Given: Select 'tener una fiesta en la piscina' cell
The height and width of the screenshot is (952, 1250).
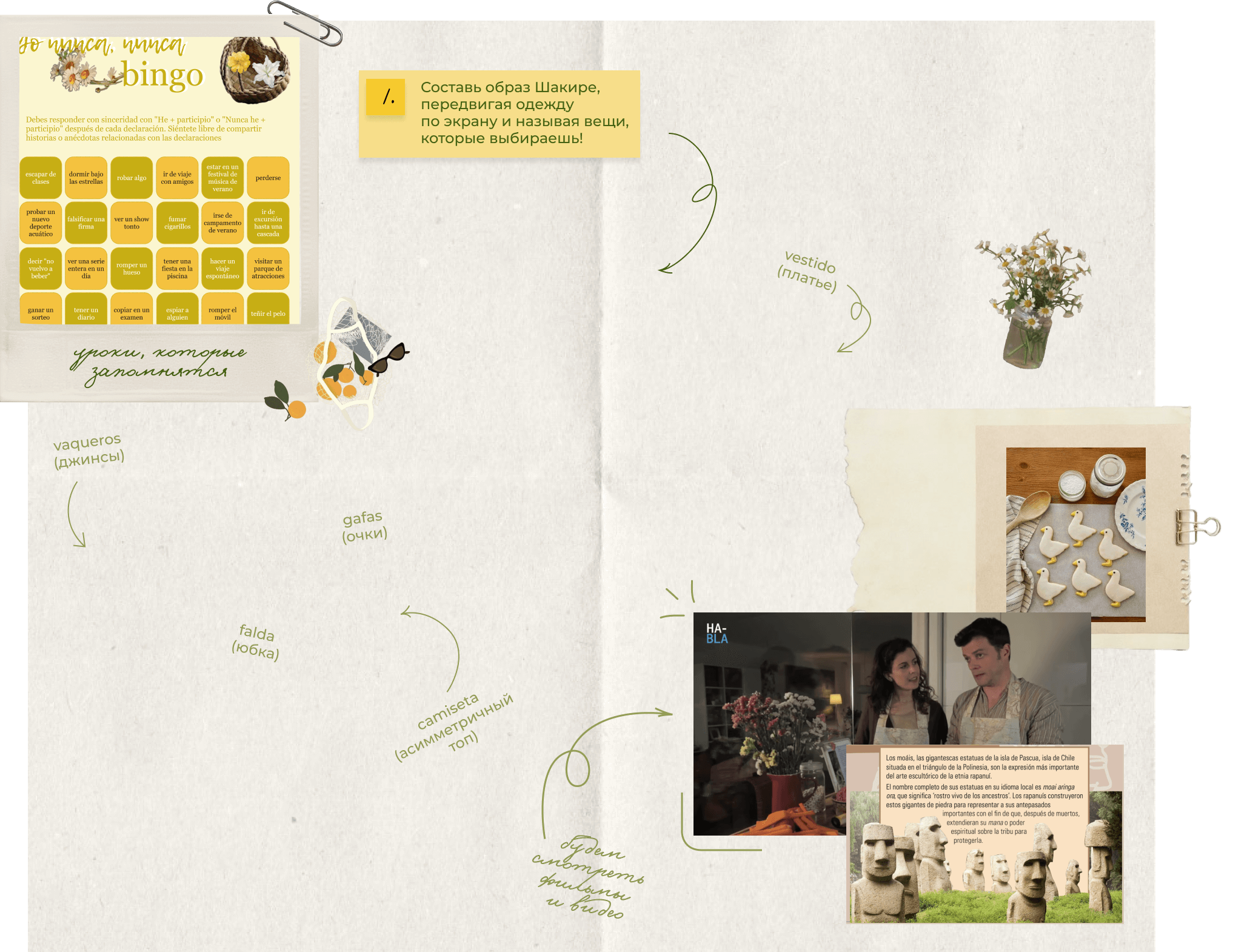Looking at the screenshot, I should point(177,269).
